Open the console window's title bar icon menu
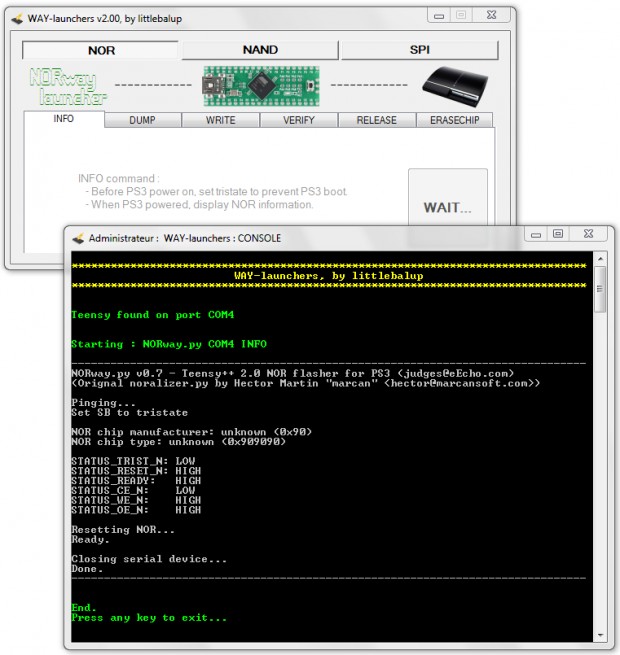The height and width of the screenshot is (655, 620). (77, 238)
